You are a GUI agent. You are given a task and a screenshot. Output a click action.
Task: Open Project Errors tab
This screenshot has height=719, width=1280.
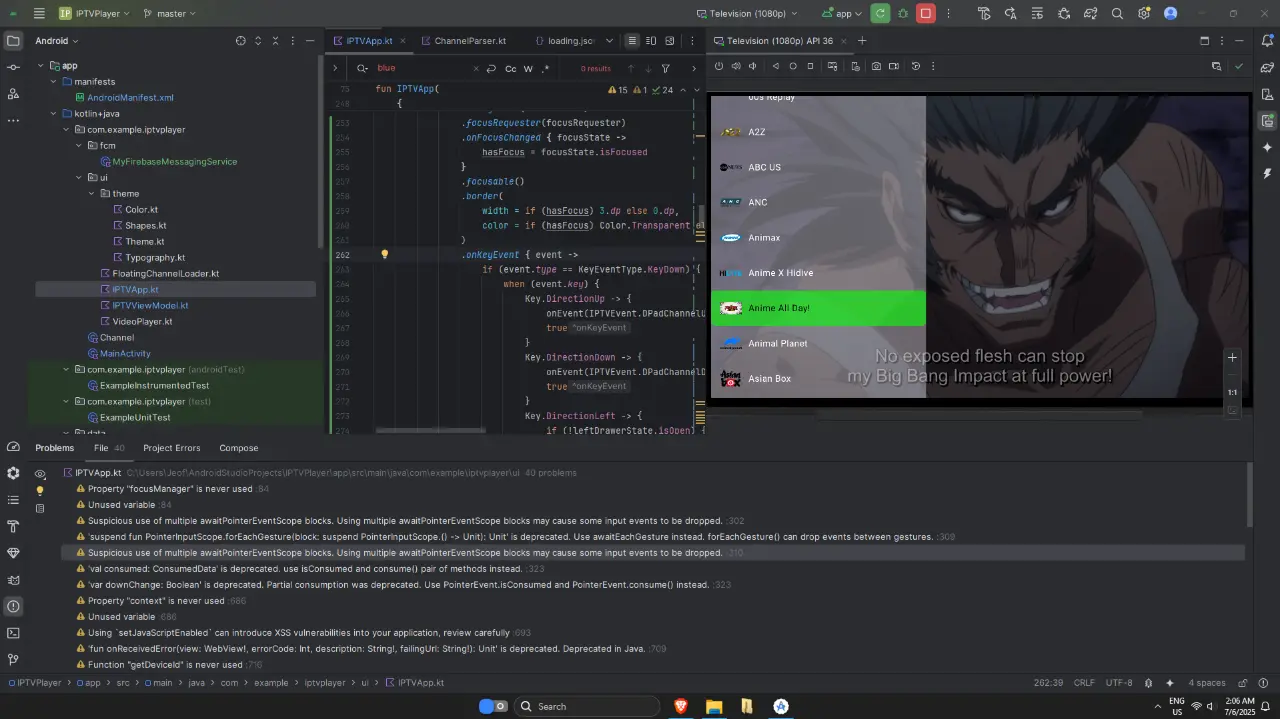[172, 448]
